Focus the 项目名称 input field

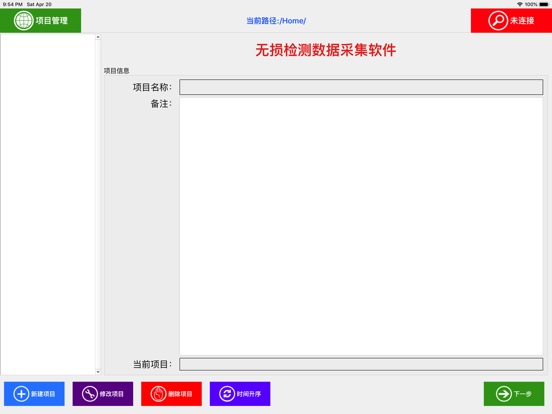pos(361,87)
